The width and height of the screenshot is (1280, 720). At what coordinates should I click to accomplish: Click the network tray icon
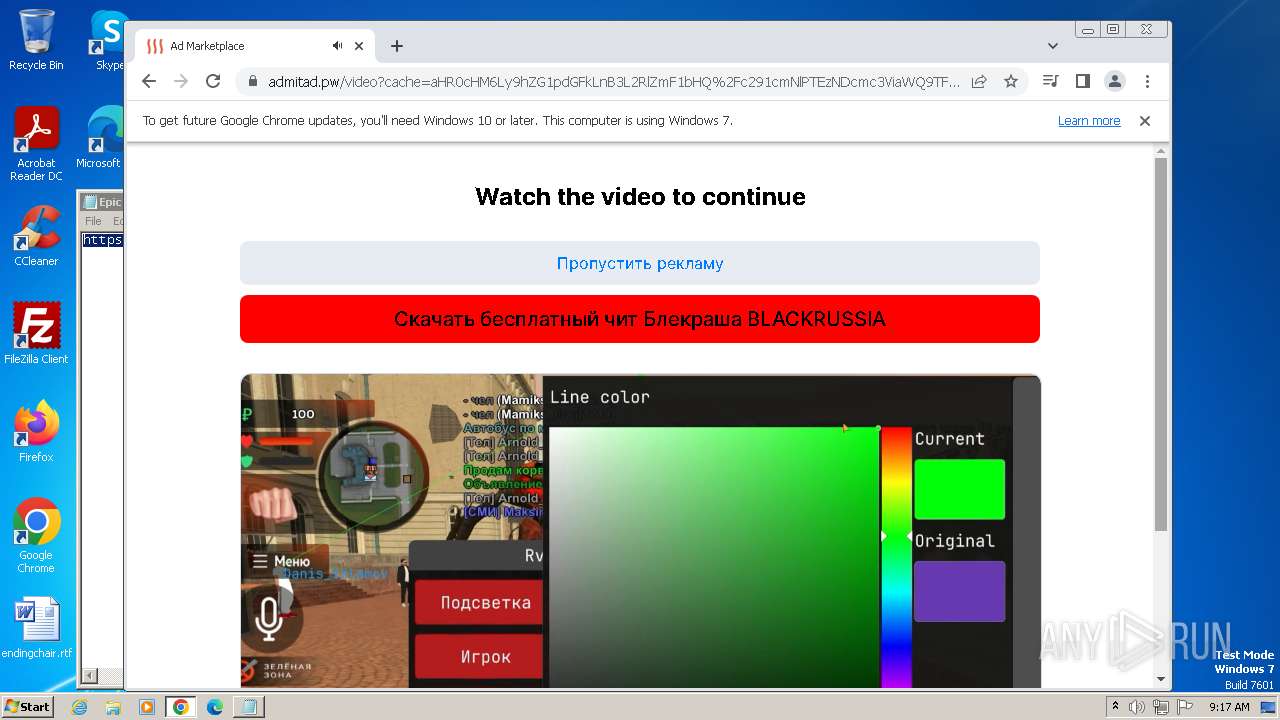pos(1160,707)
